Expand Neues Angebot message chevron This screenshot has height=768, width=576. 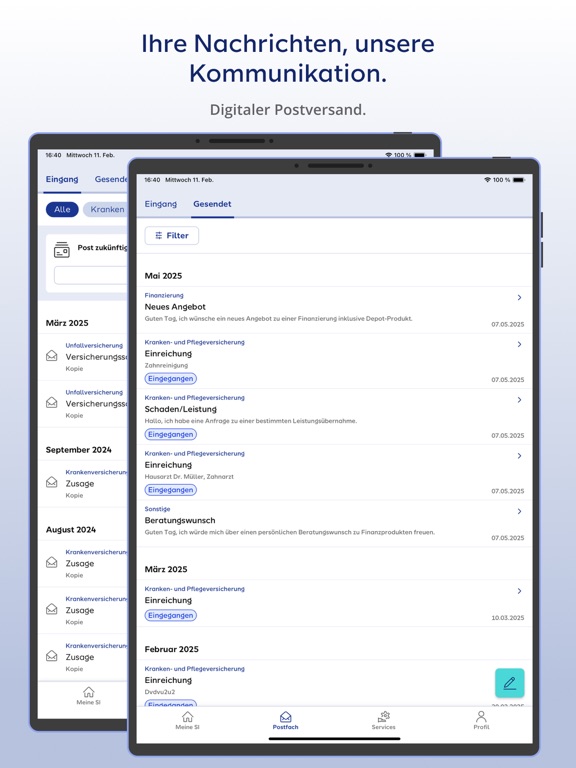pyautogui.click(x=519, y=297)
